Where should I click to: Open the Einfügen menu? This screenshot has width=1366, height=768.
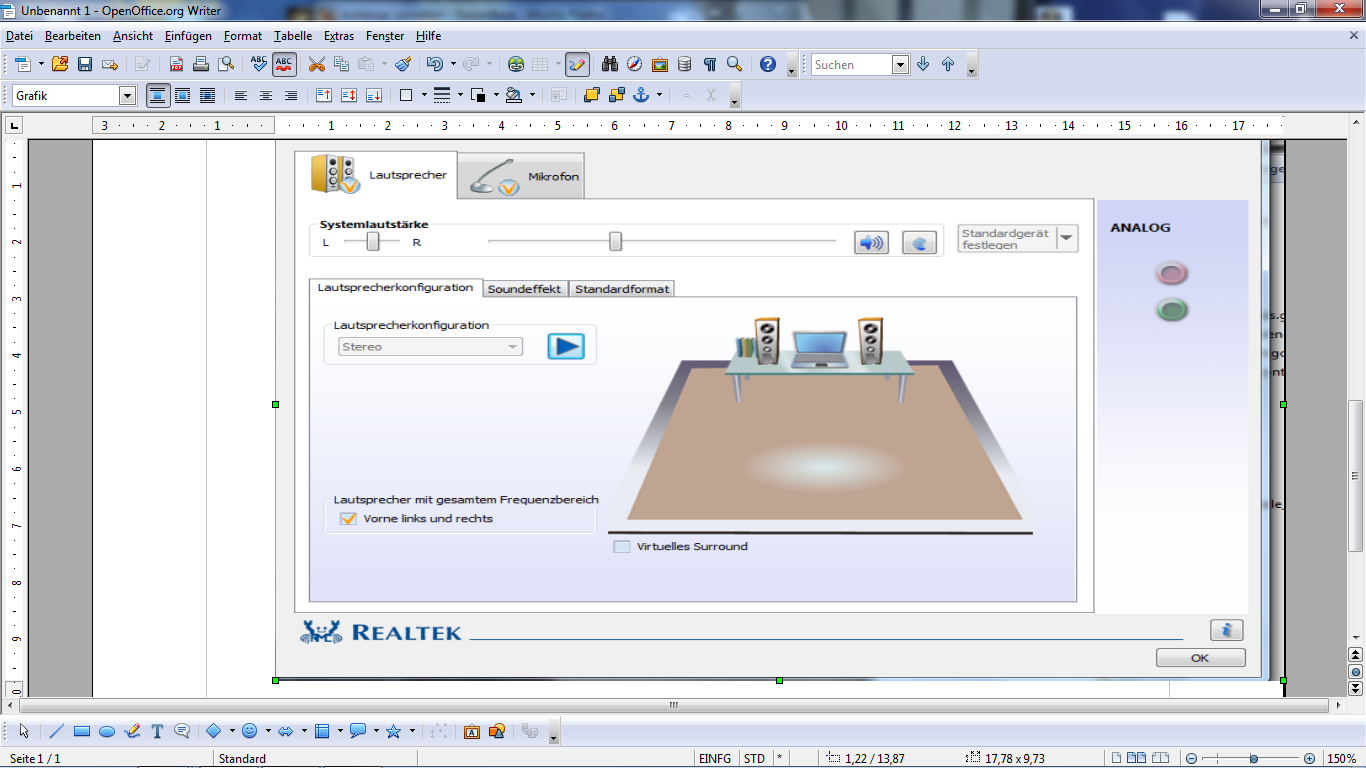click(x=188, y=36)
